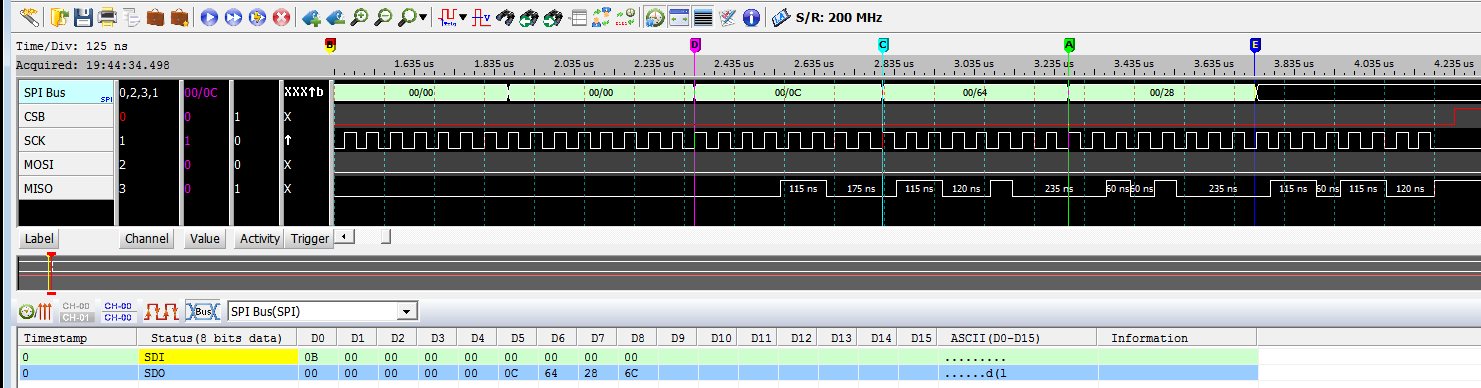Screen dimensions: 1481x388
Task: Click the list table toolbar icon
Action: pyautogui.click(x=578, y=17)
